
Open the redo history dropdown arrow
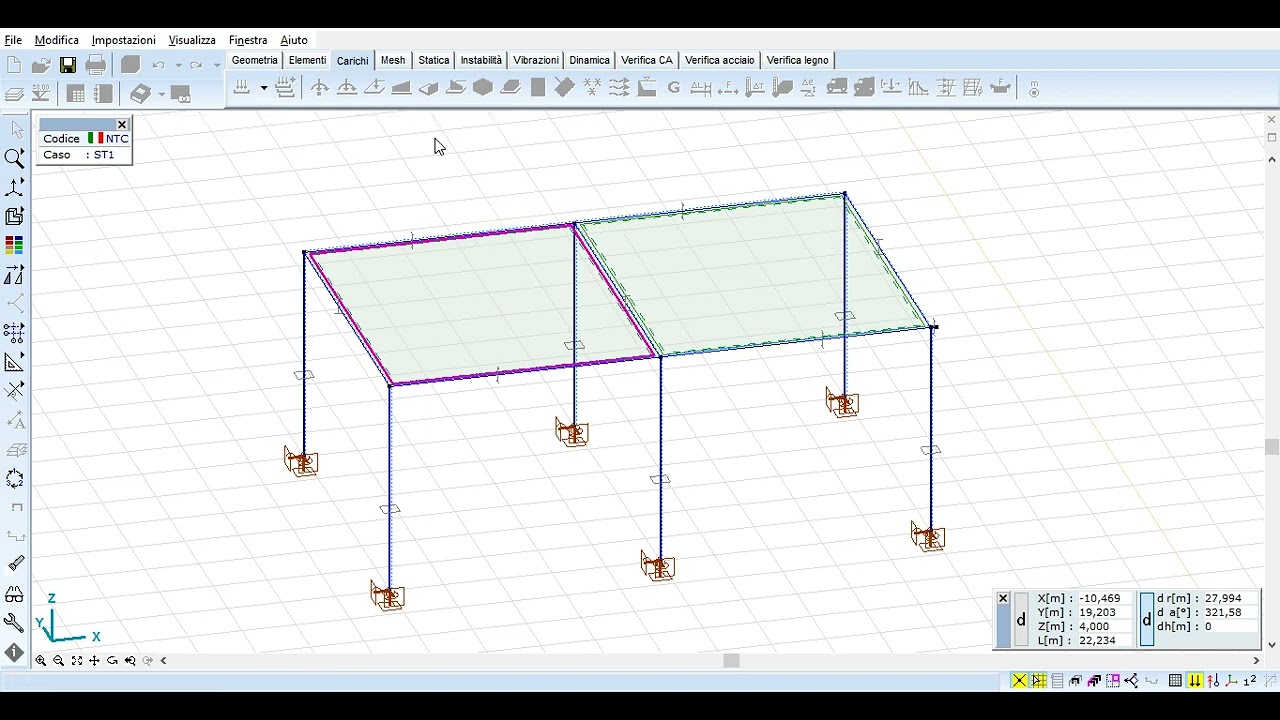(x=216, y=66)
